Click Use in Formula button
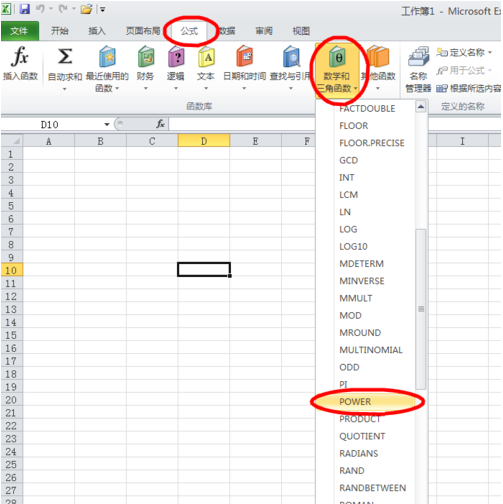This screenshot has width=503, height=504. pyautogui.click(x=464, y=70)
